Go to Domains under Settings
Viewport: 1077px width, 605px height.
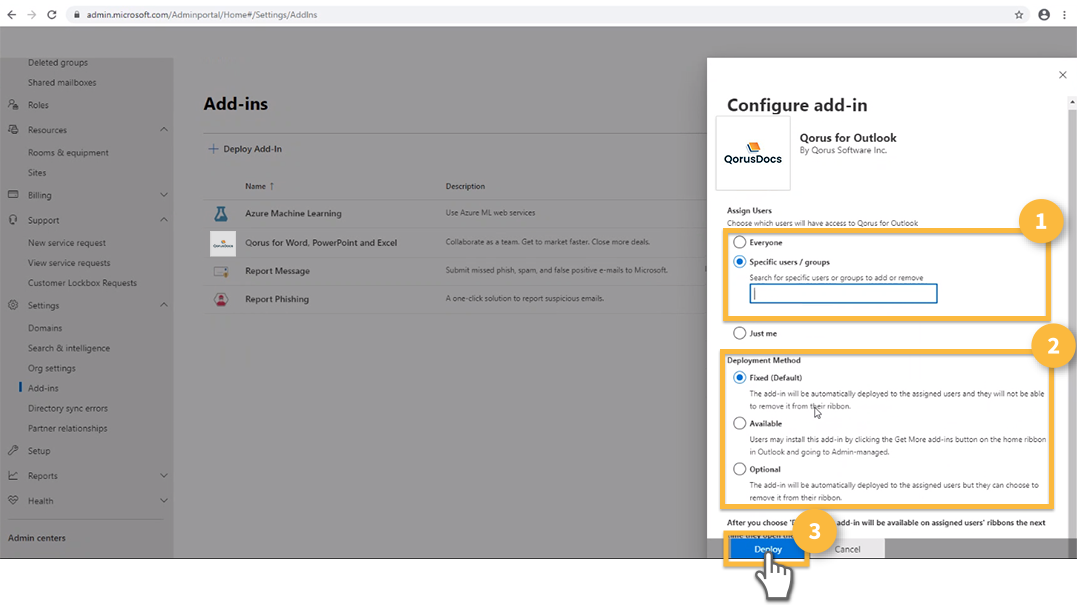click(x=45, y=328)
